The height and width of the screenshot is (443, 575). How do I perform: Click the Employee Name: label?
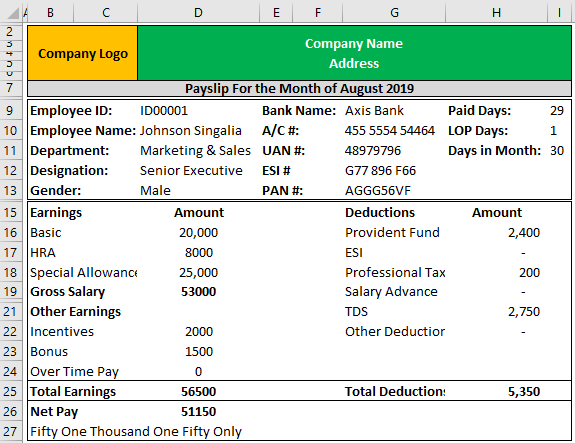[83, 131]
